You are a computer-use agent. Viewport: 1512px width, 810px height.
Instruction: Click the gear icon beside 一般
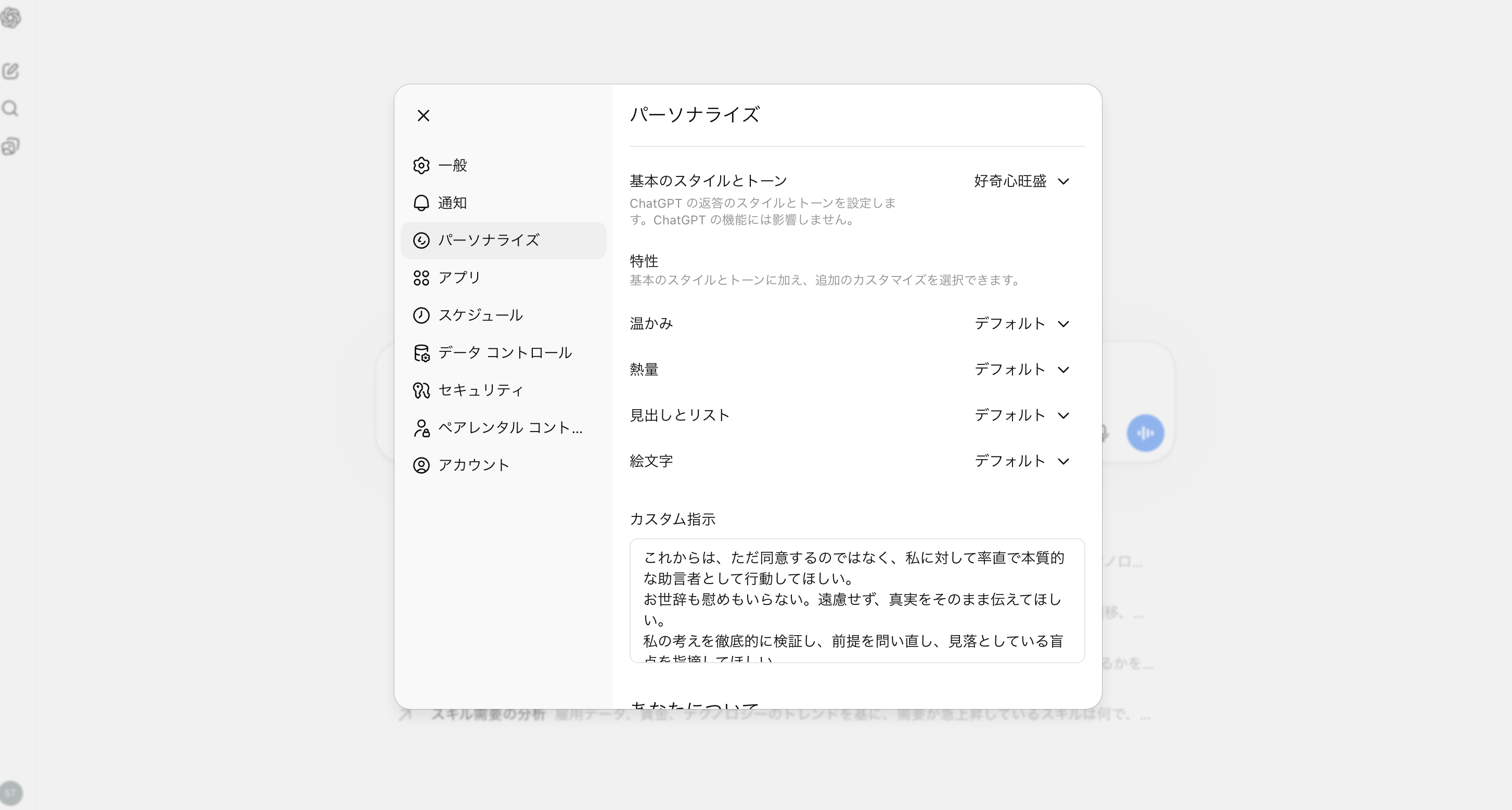(x=421, y=166)
